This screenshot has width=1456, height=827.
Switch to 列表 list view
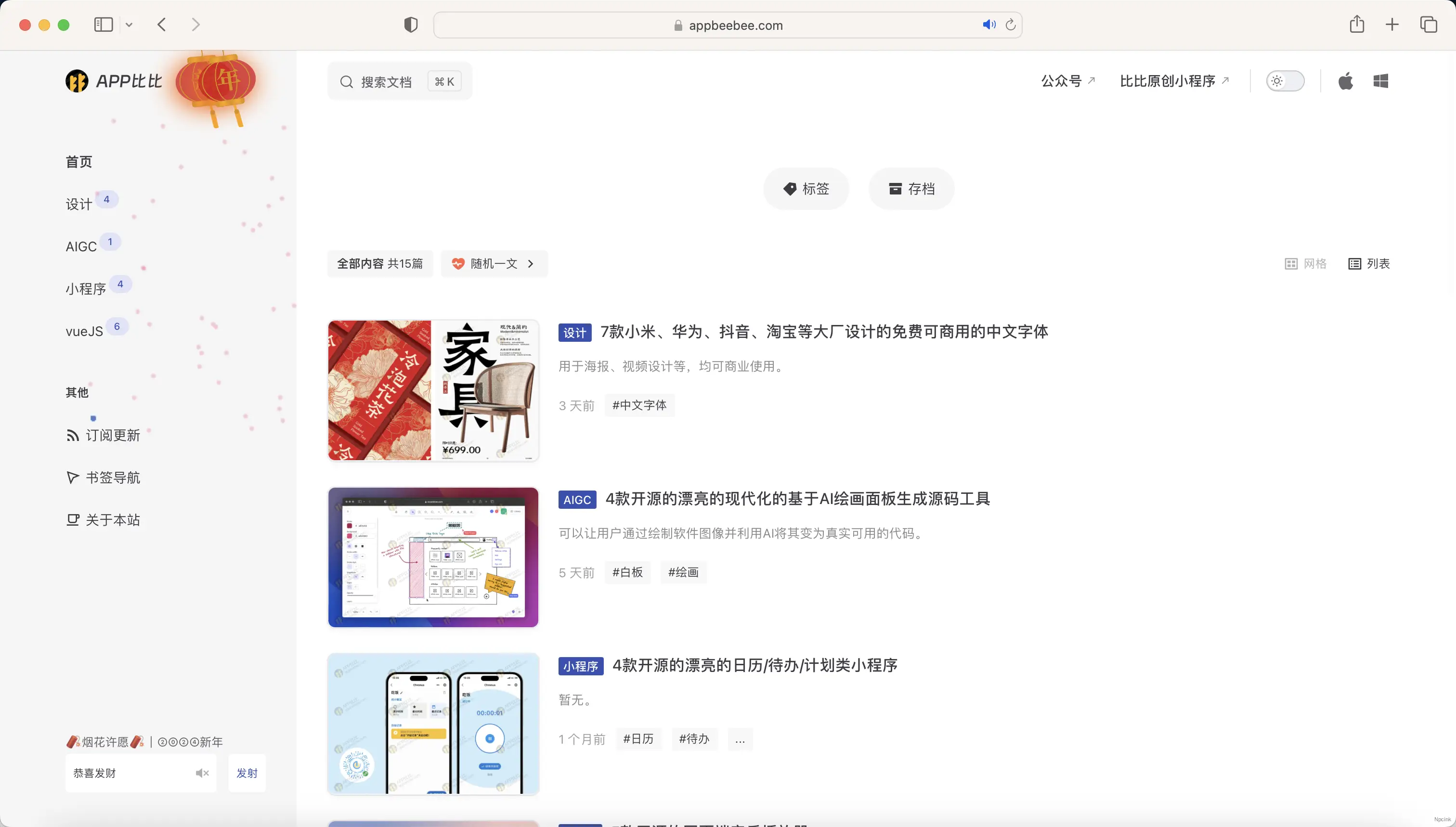1369,263
